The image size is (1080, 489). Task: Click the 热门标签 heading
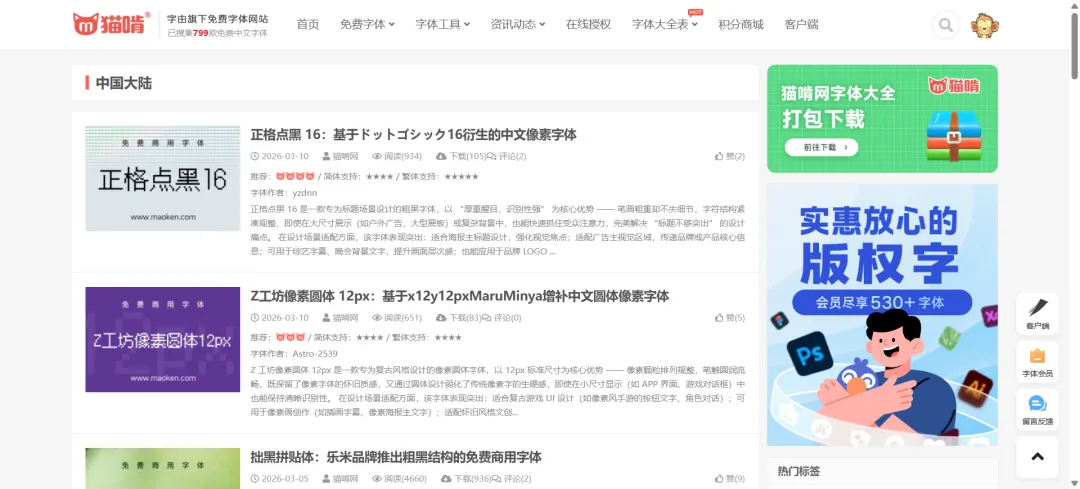(x=799, y=472)
